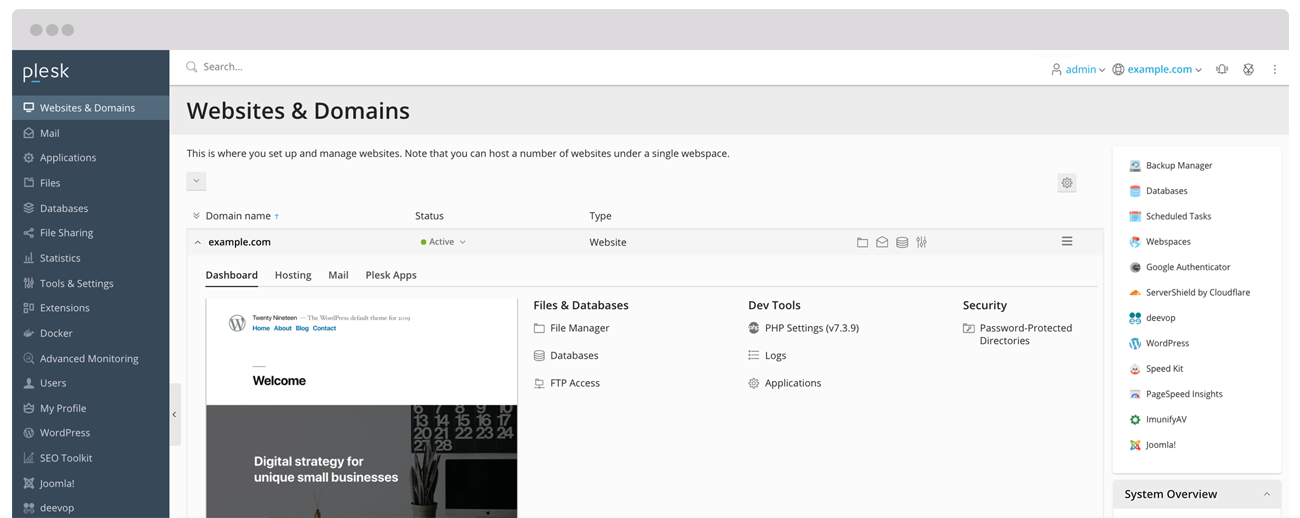The height and width of the screenshot is (518, 1300).
Task: Expand the example.com subscription dropdown
Action: tap(1158, 70)
